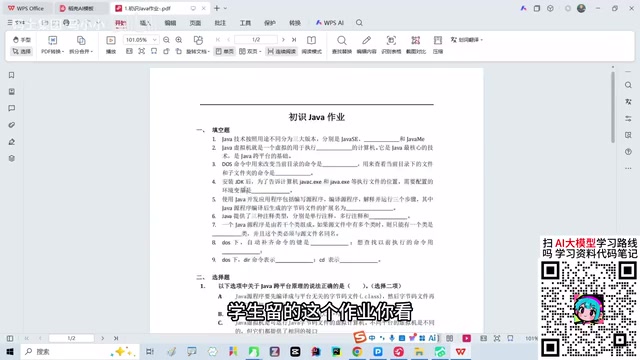This screenshot has height=360, width=640.
Task: Switch to the 工具 ribbon tab
Action: 245,23
